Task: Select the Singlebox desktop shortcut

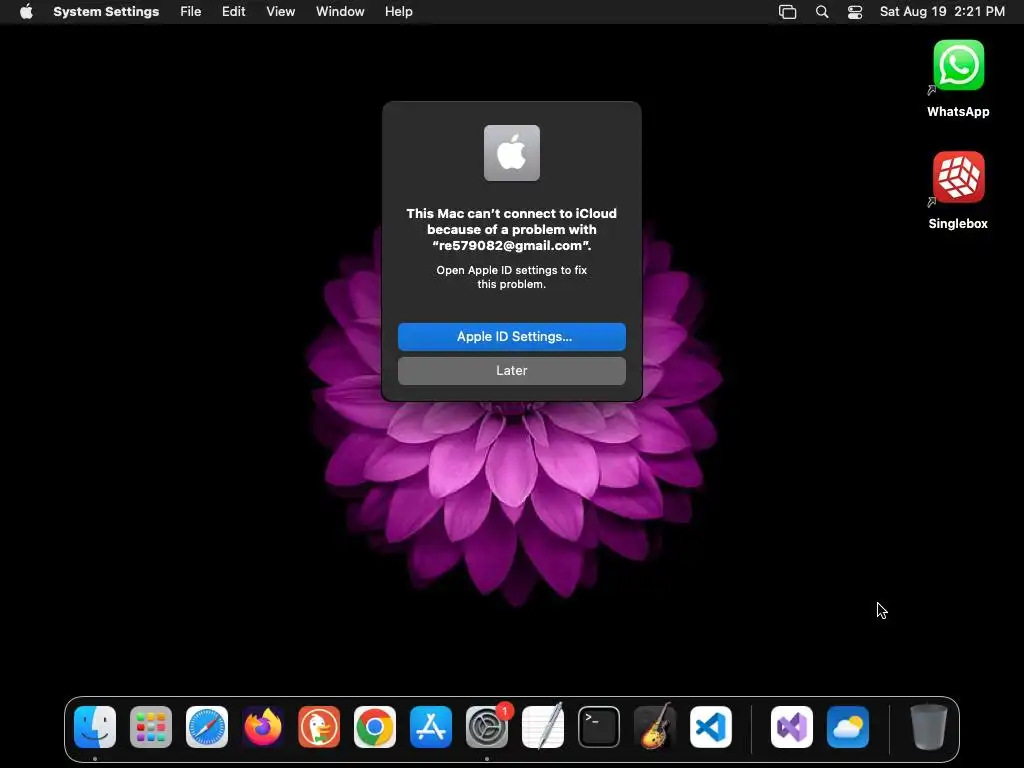Action: (958, 191)
